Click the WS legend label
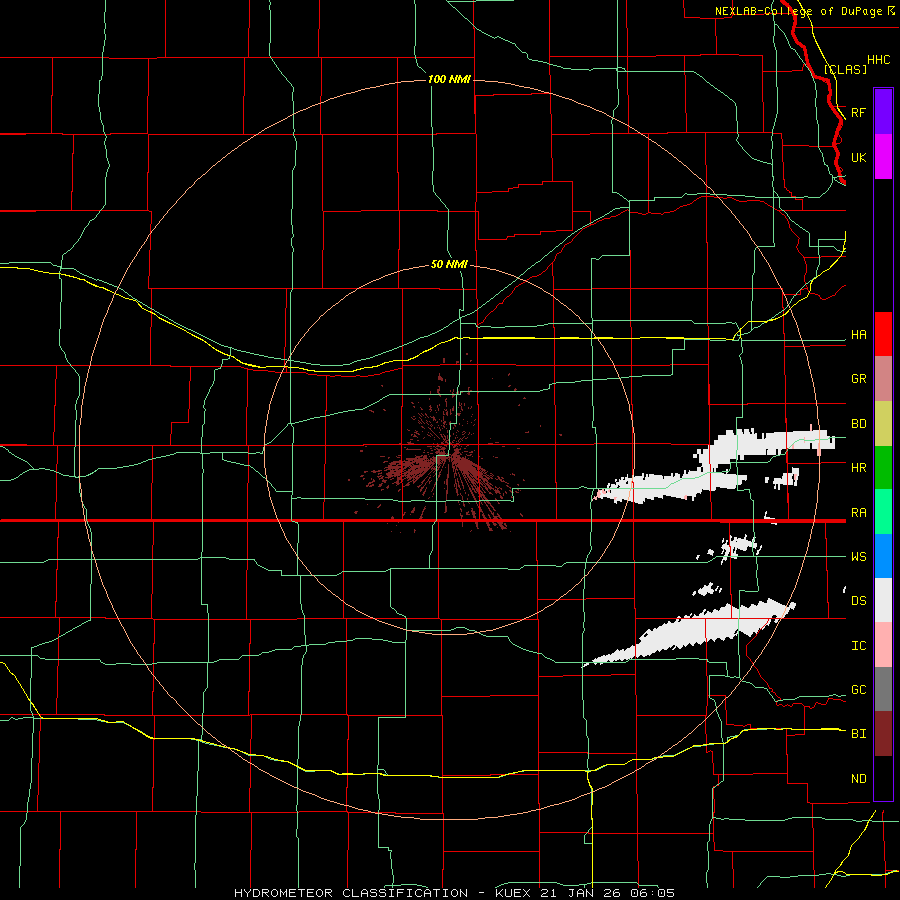Screen dimensions: 900x900 (859, 557)
